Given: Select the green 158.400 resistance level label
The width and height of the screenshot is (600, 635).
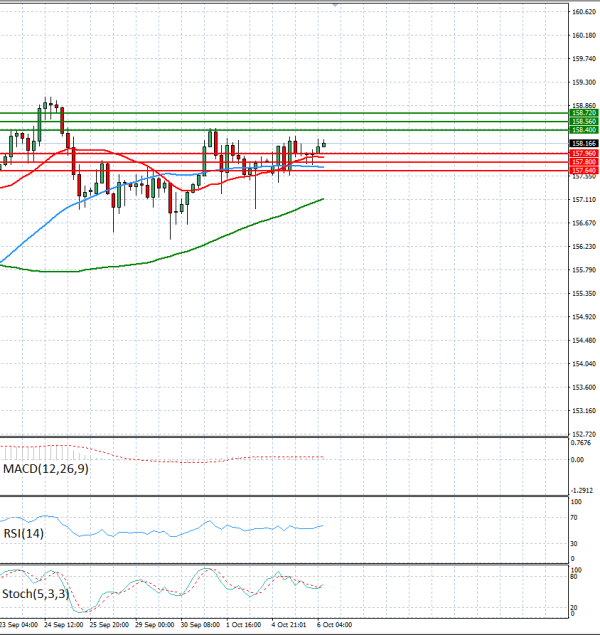Looking at the screenshot, I should (x=584, y=130).
